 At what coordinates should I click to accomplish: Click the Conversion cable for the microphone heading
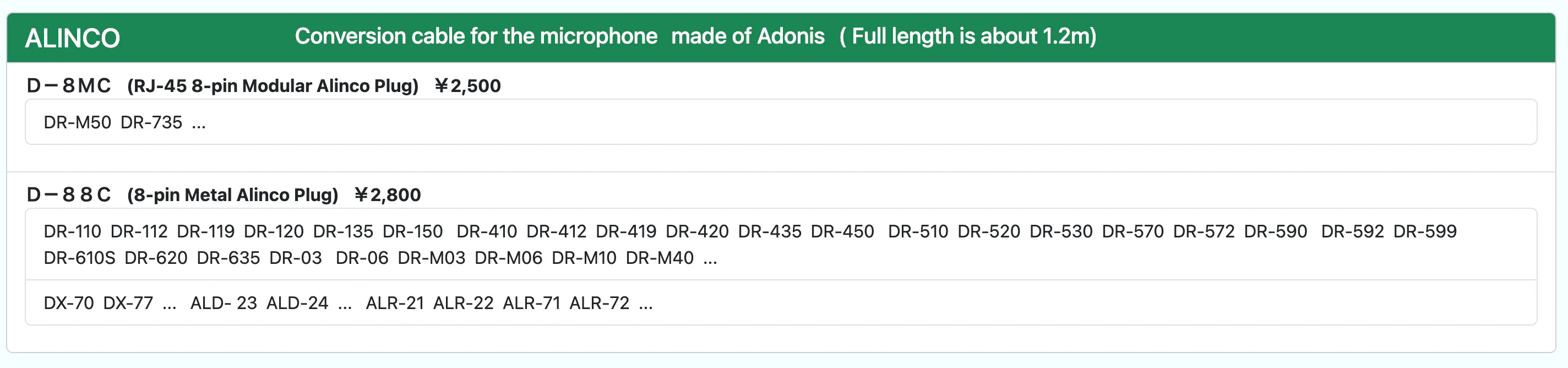pyautogui.click(x=476, y=36)
